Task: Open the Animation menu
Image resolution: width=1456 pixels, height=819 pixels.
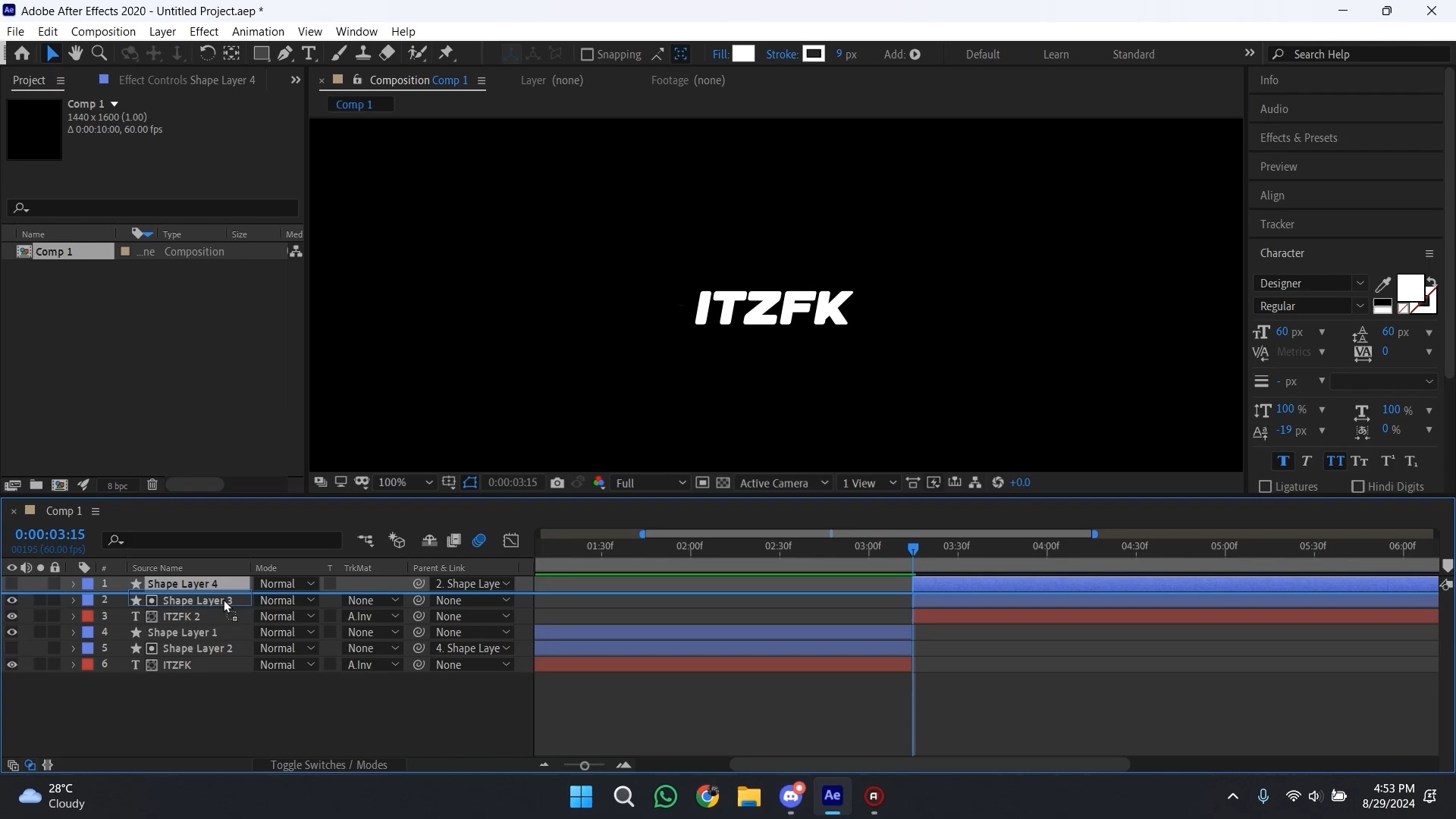Action: point(258,32)
